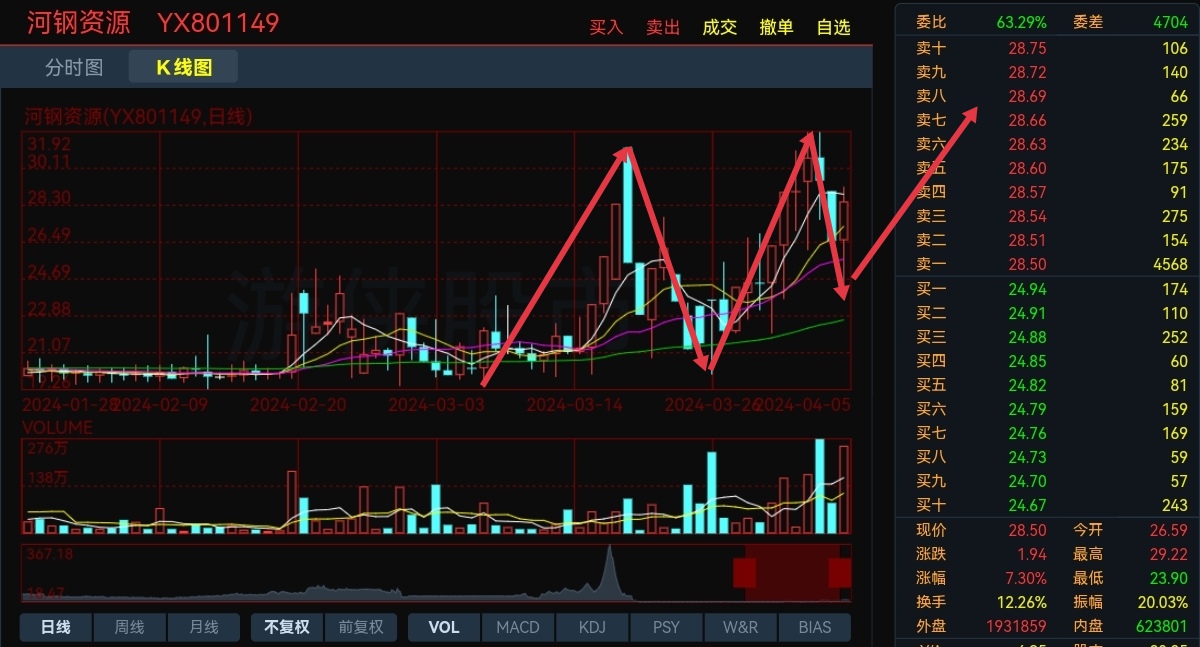Click 最高 value 29.22

click(x=1168, y=554)
